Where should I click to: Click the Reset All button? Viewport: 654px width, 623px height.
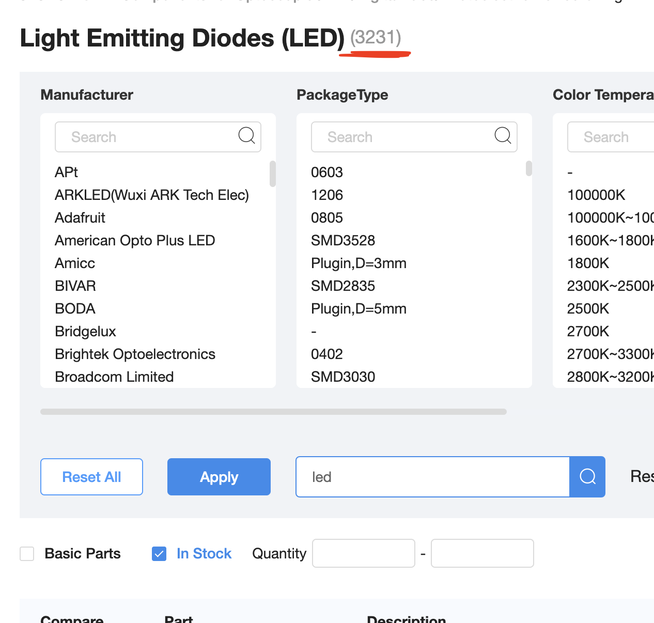(91, 477)
